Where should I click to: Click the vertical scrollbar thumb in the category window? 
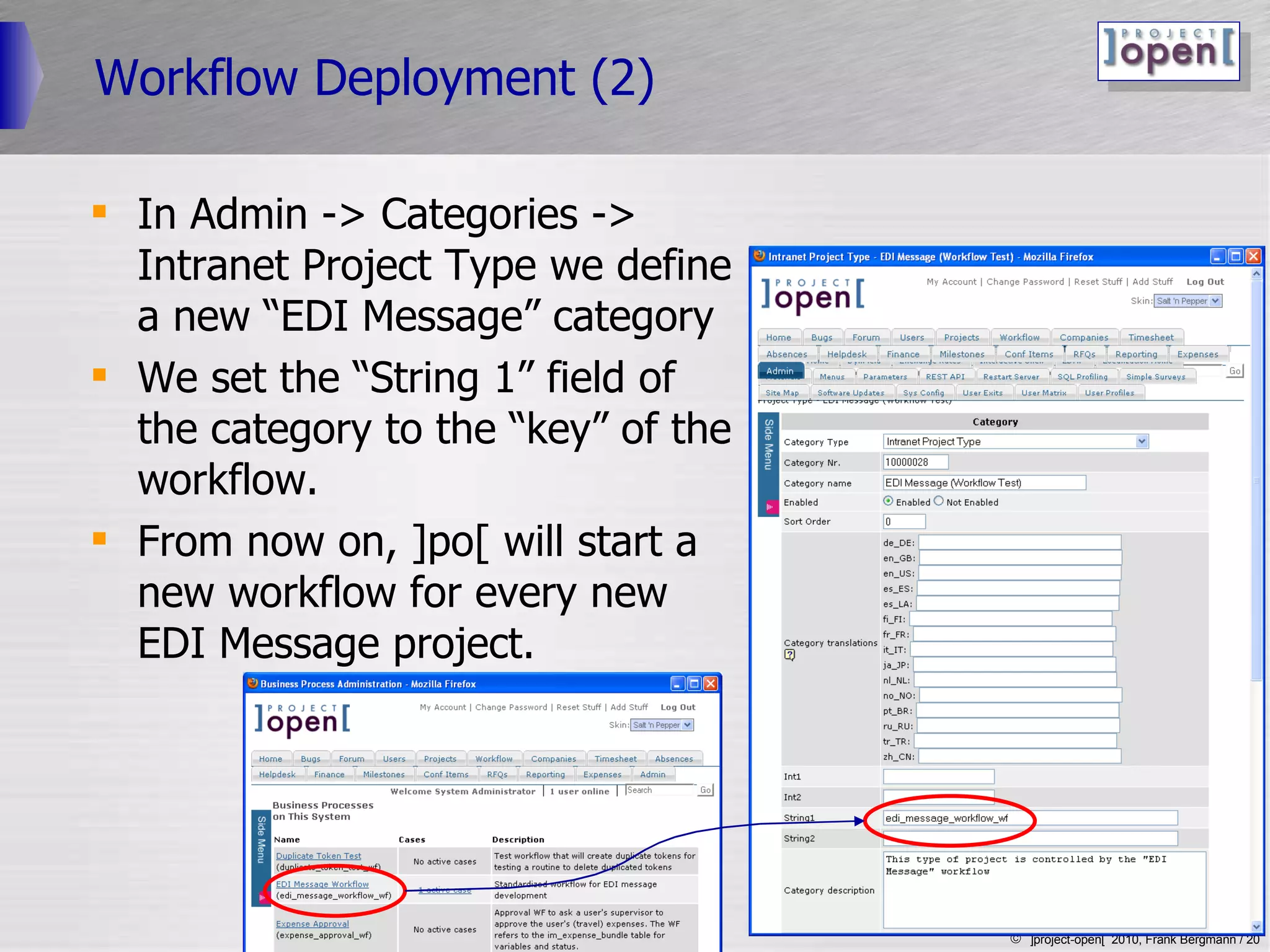(1256, 480)
